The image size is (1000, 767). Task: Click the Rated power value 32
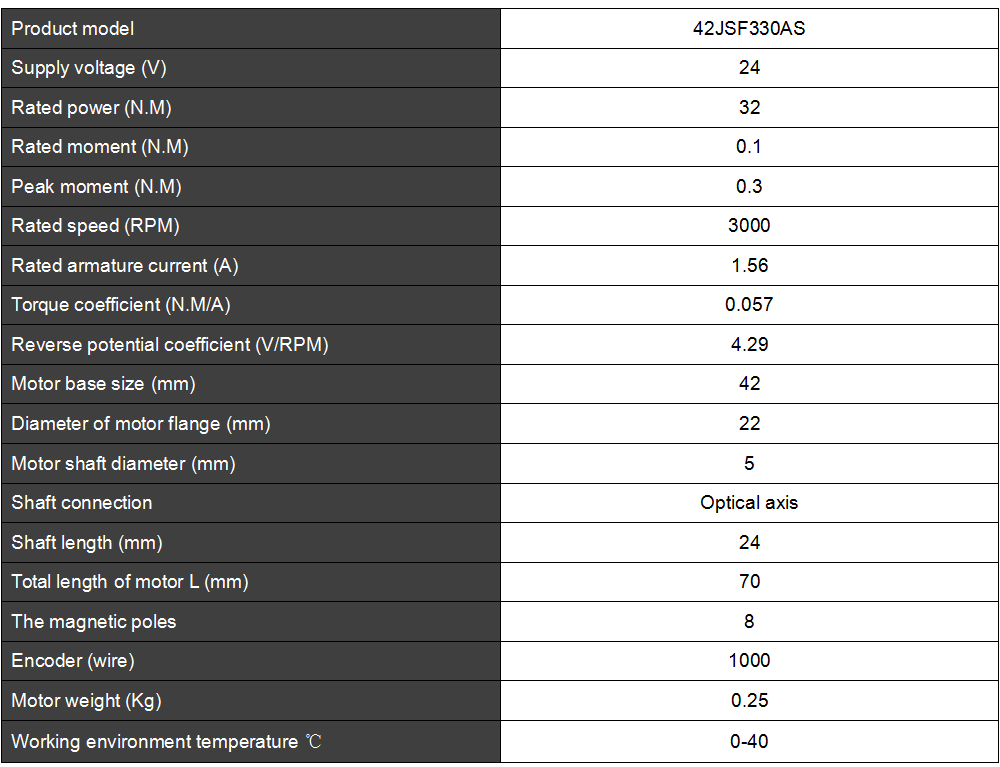(x=749, y=107)
